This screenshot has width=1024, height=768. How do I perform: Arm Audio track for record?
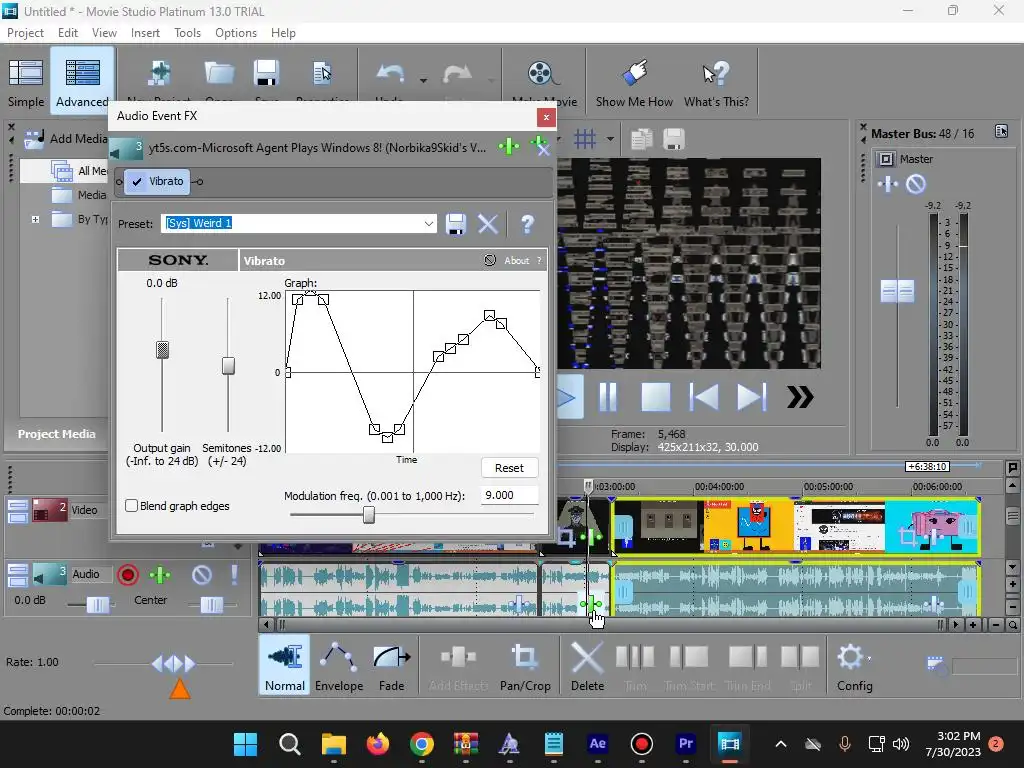(128, 575)
